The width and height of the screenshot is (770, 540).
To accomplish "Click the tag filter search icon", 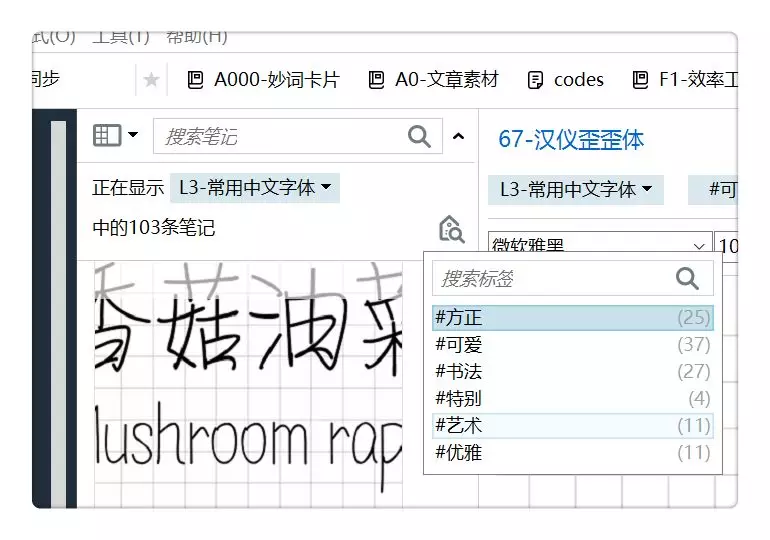I will click(451, 229).
